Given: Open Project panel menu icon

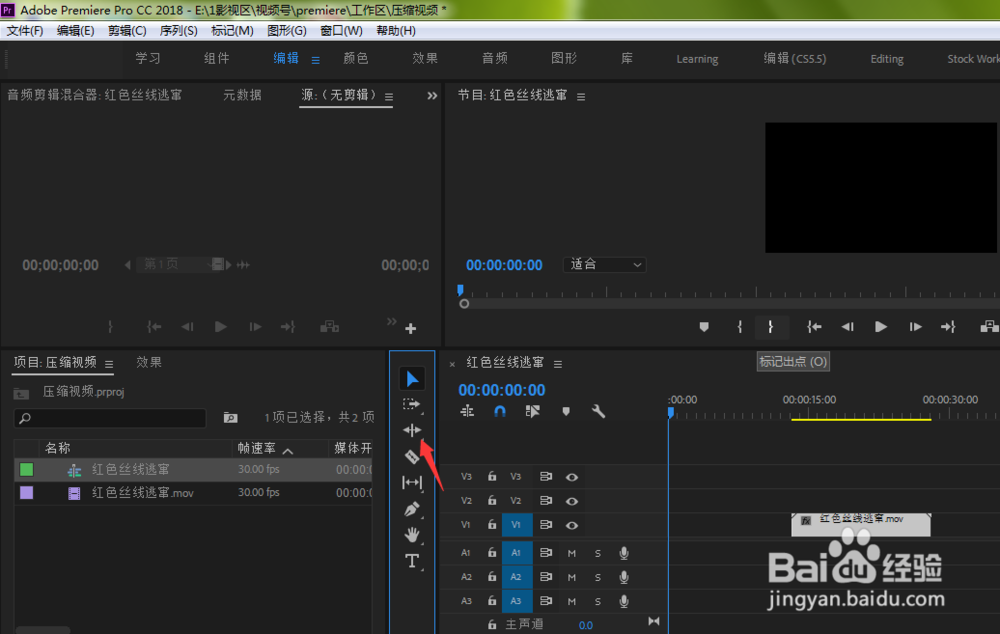Looking at the screenshot, I should (x=109, y=364).
